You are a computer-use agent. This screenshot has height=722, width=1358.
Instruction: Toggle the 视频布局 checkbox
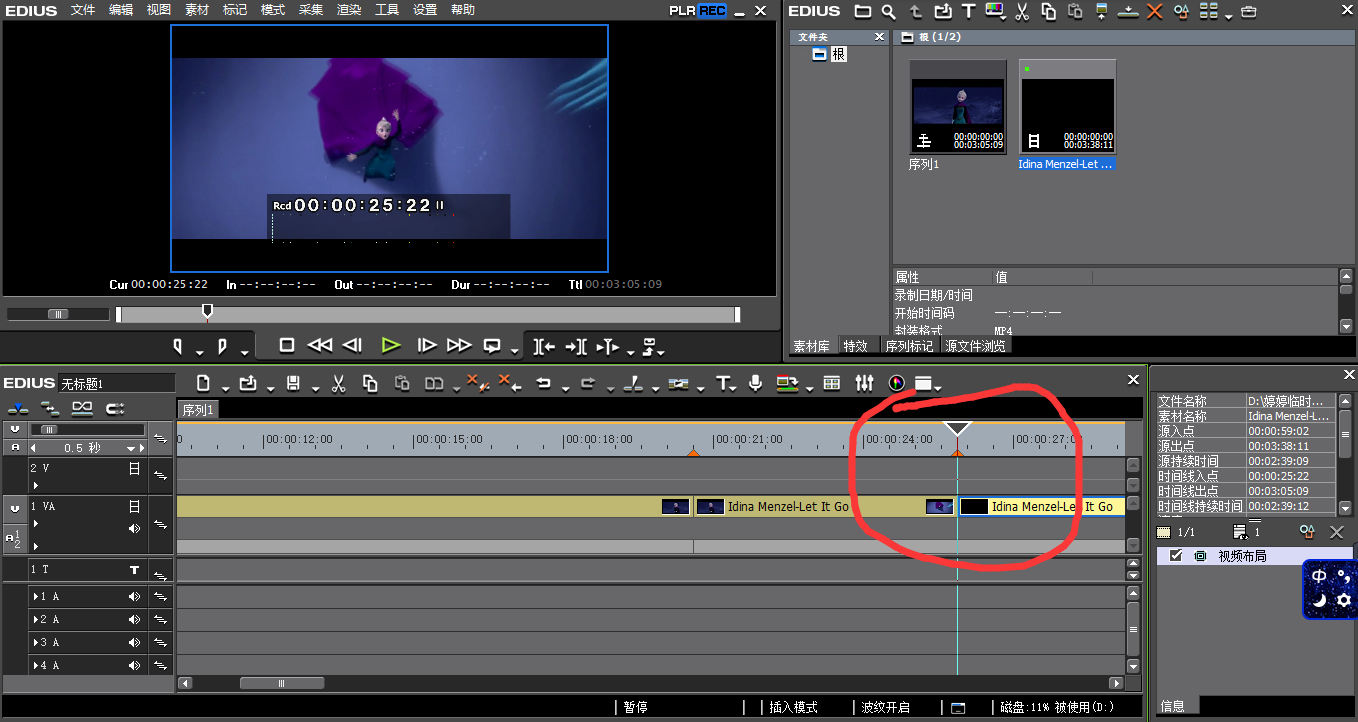pos(1176,556)
